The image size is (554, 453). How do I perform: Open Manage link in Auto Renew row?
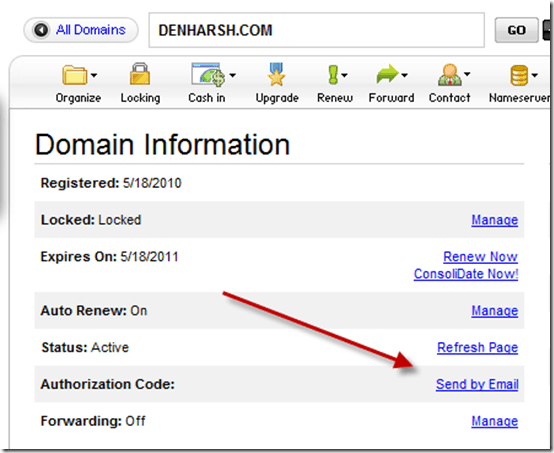[495, 311]
